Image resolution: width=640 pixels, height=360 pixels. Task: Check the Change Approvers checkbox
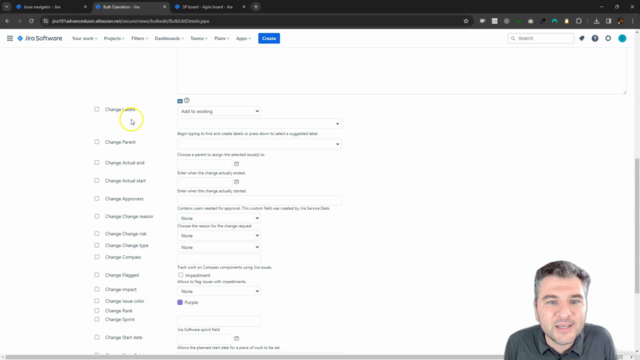(97, 198)
